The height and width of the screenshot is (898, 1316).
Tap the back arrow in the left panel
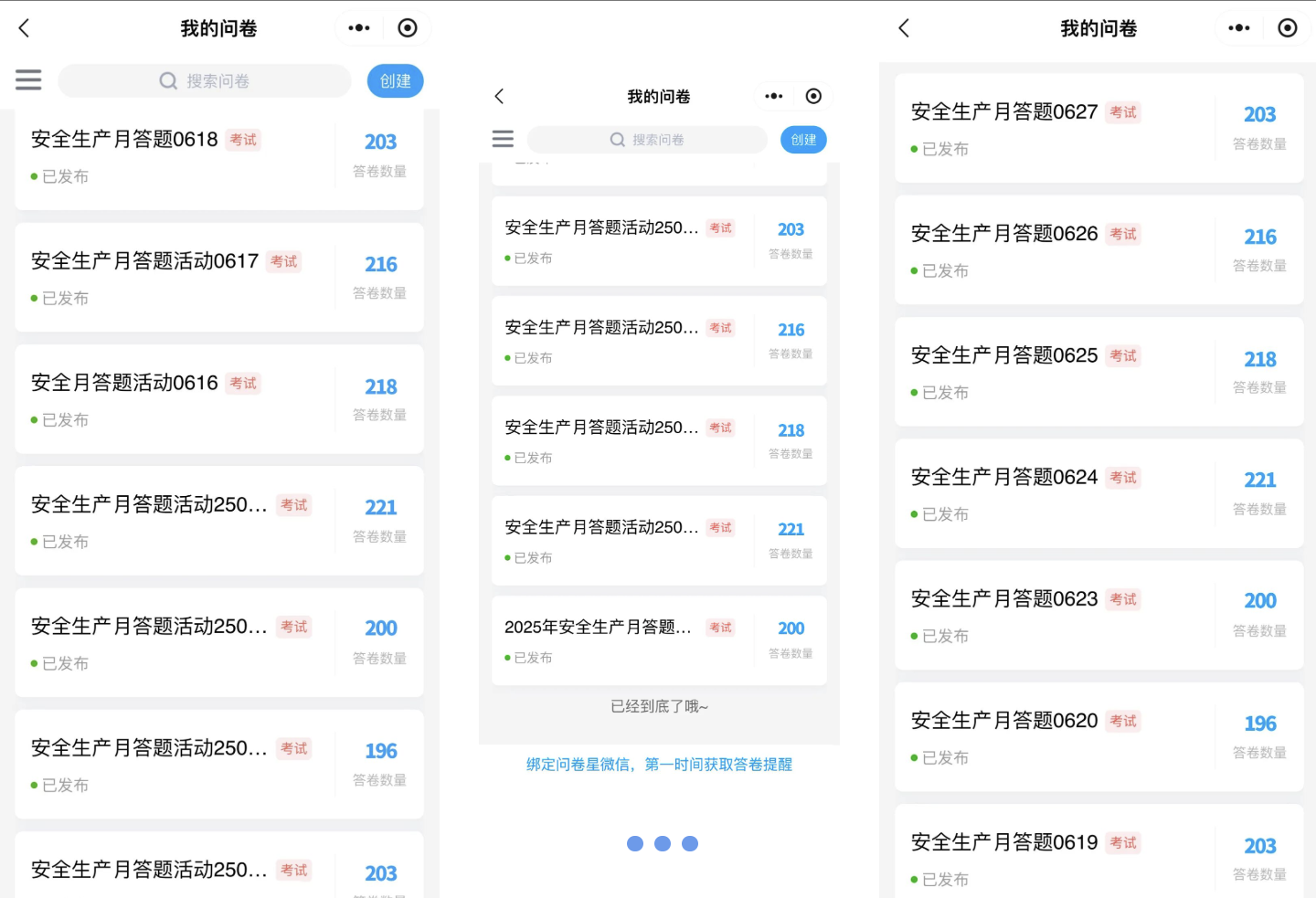point(23,27)
